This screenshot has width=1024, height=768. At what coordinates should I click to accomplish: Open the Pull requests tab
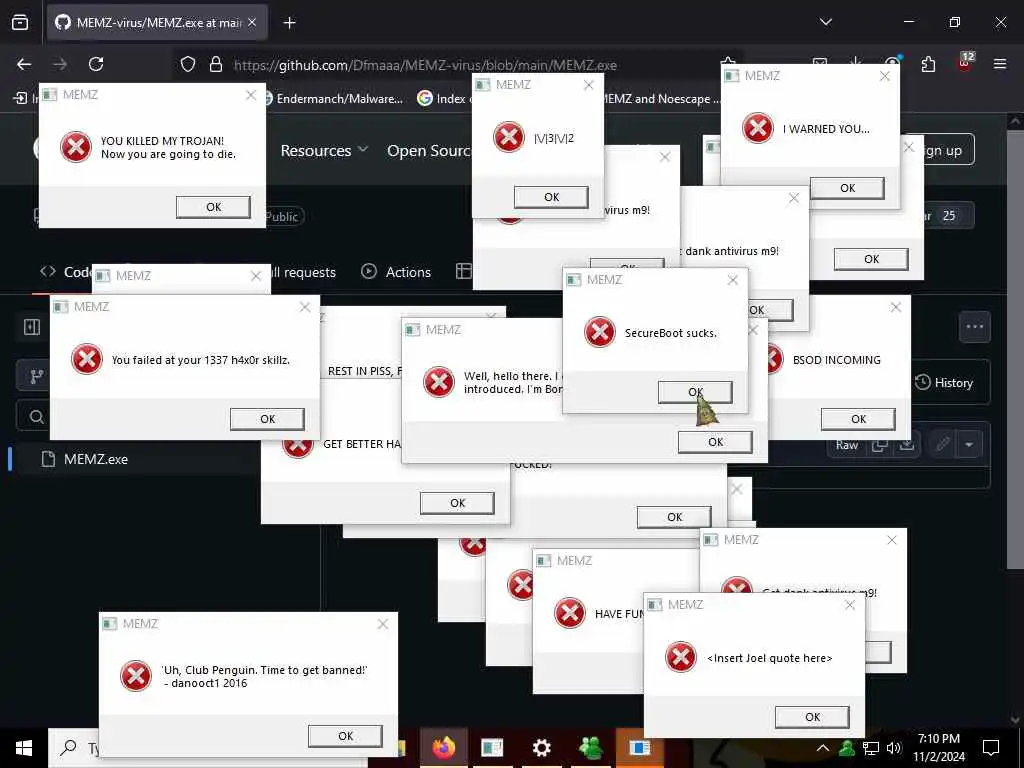(x=302, y=272)
